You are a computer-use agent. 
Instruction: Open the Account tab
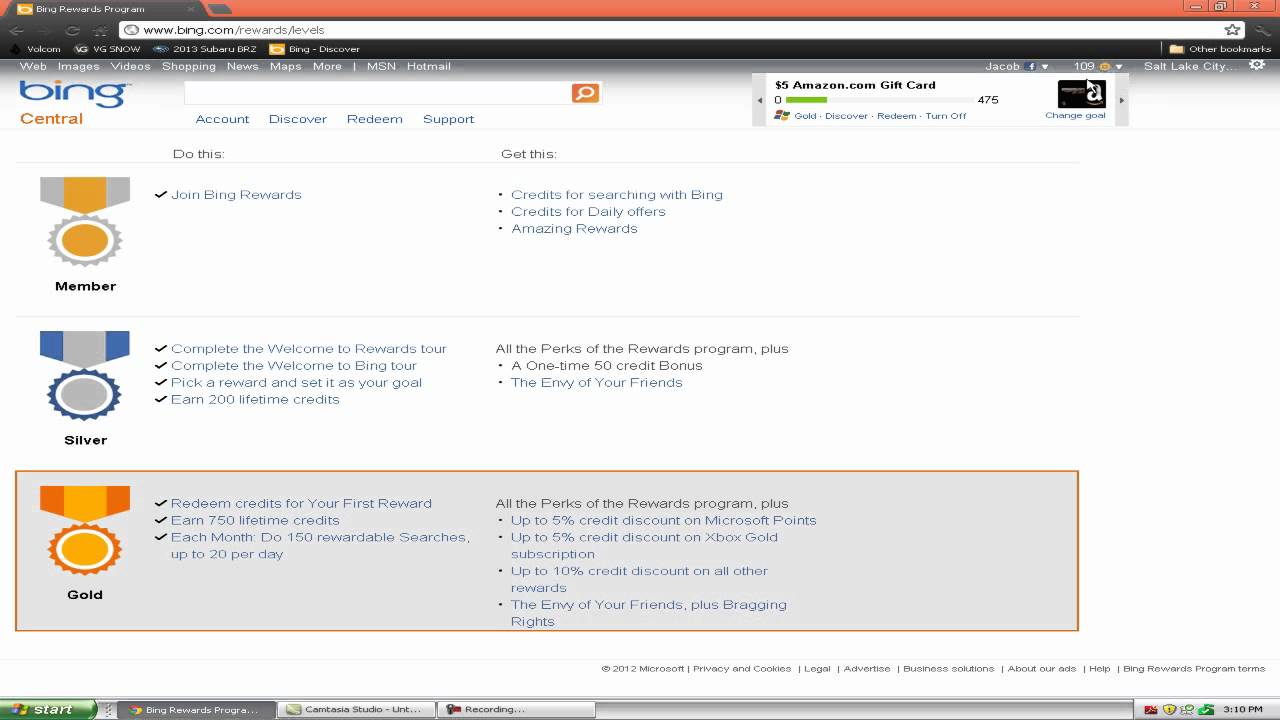click(x=222, y=119)
